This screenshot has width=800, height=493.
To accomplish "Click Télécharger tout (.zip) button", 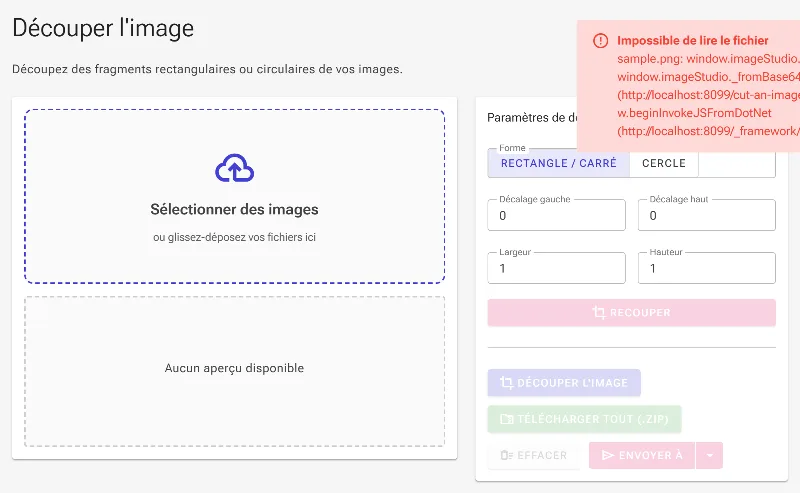I will (585, 419).
